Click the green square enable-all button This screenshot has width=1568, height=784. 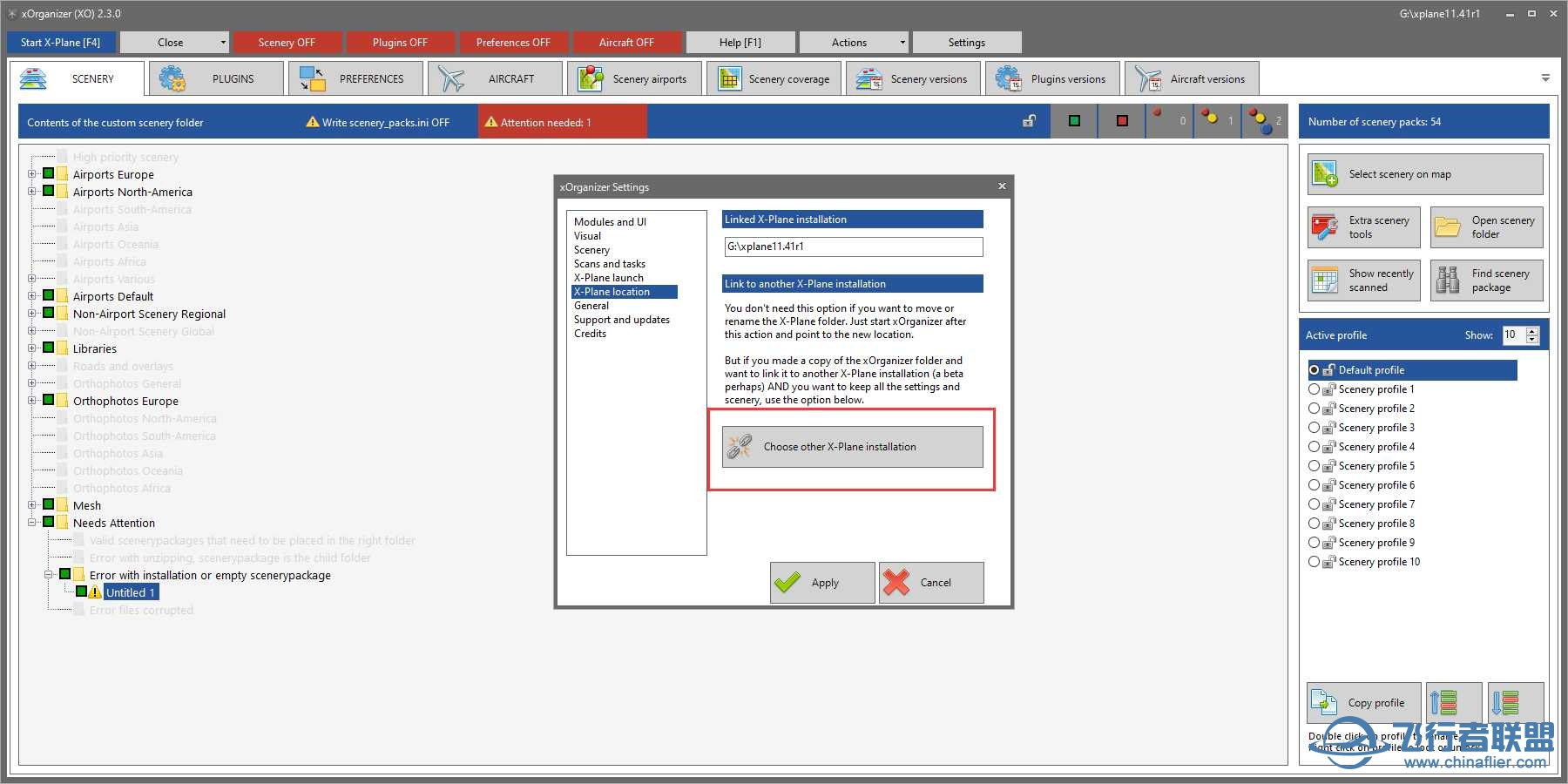pyautogui.click(x=1074, y=121)
